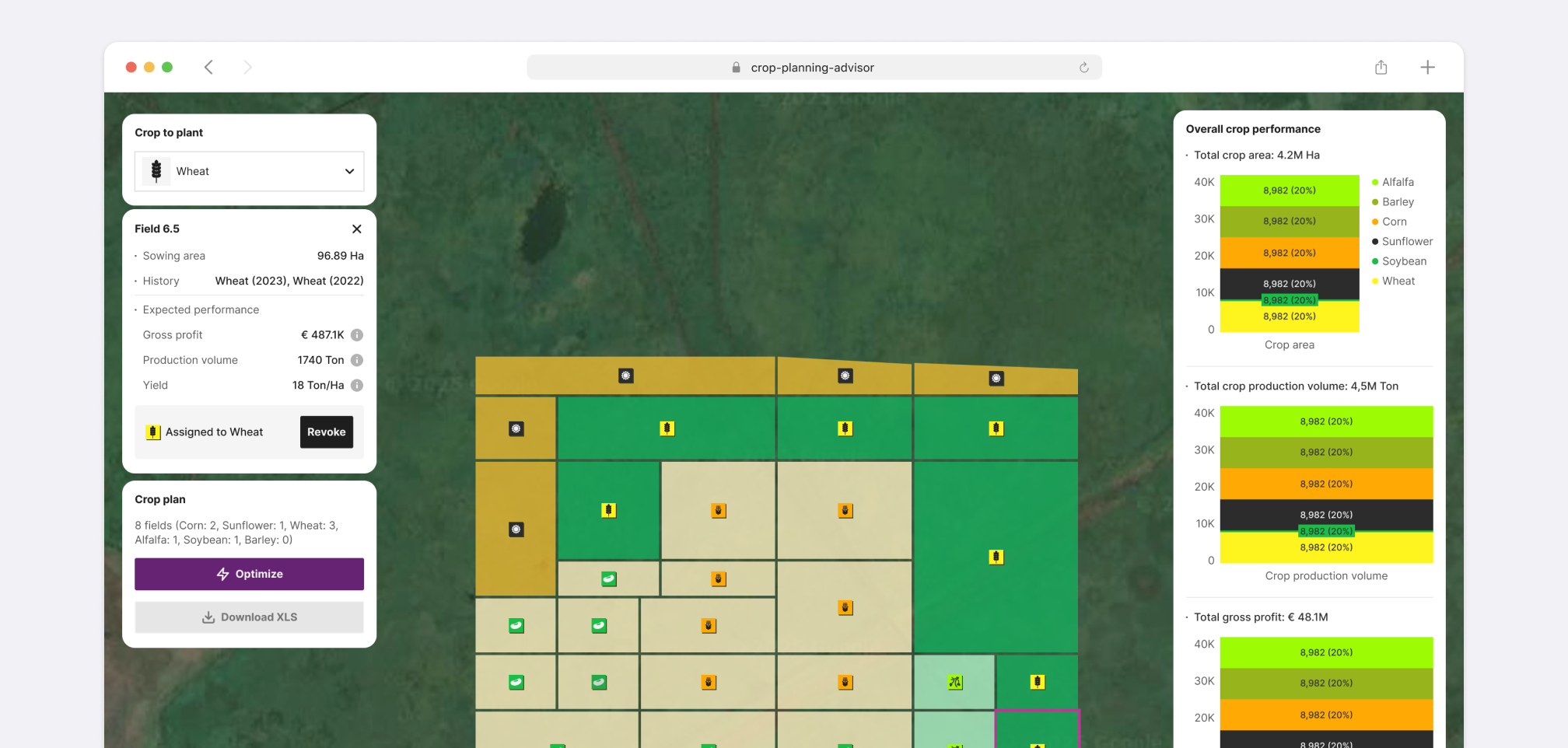Click the Production volume info icon

[357, 360]
